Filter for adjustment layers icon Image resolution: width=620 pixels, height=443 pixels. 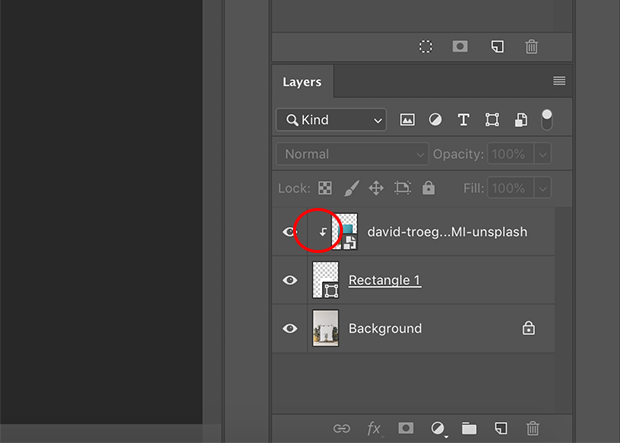[435, 120]
